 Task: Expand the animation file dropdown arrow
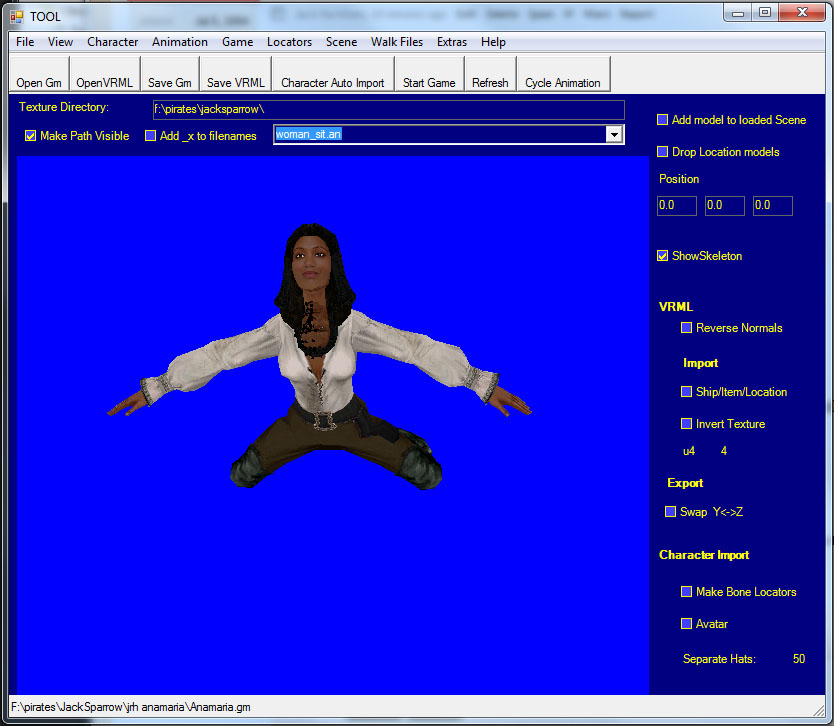(x=614, y=135)
